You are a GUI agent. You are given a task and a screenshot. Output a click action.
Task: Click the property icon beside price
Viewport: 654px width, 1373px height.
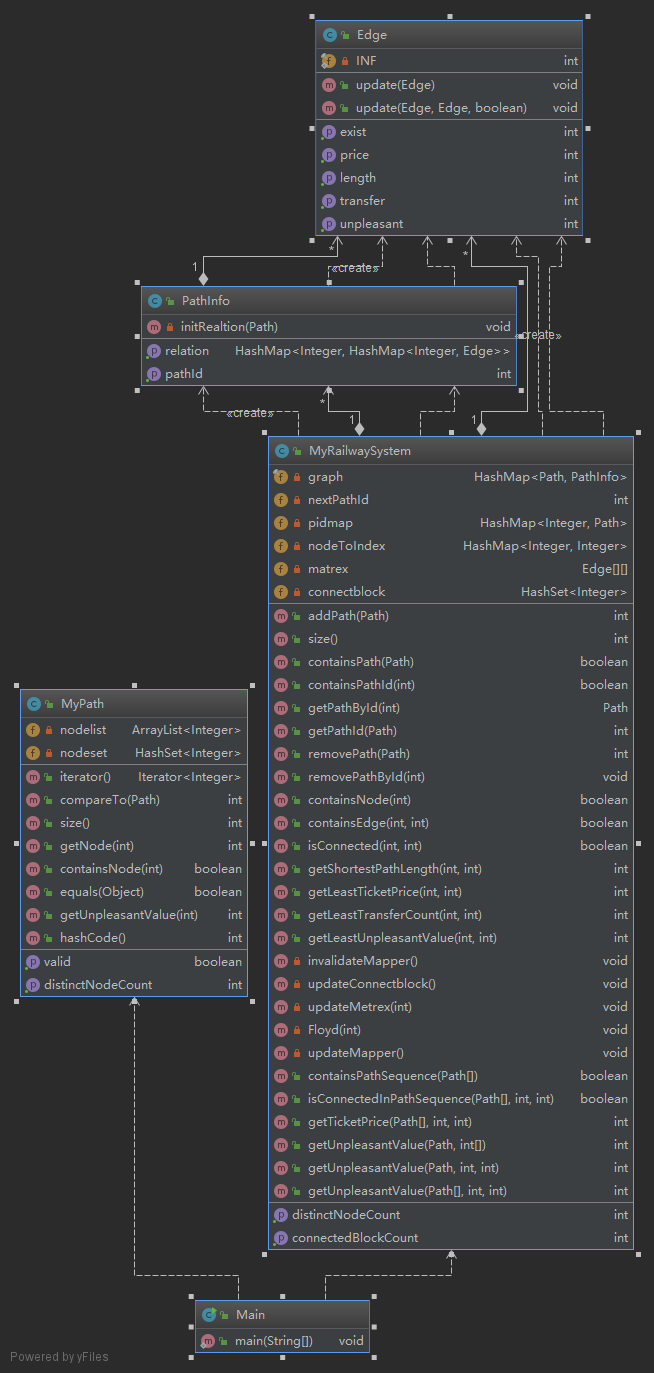(x=329, y=155)
